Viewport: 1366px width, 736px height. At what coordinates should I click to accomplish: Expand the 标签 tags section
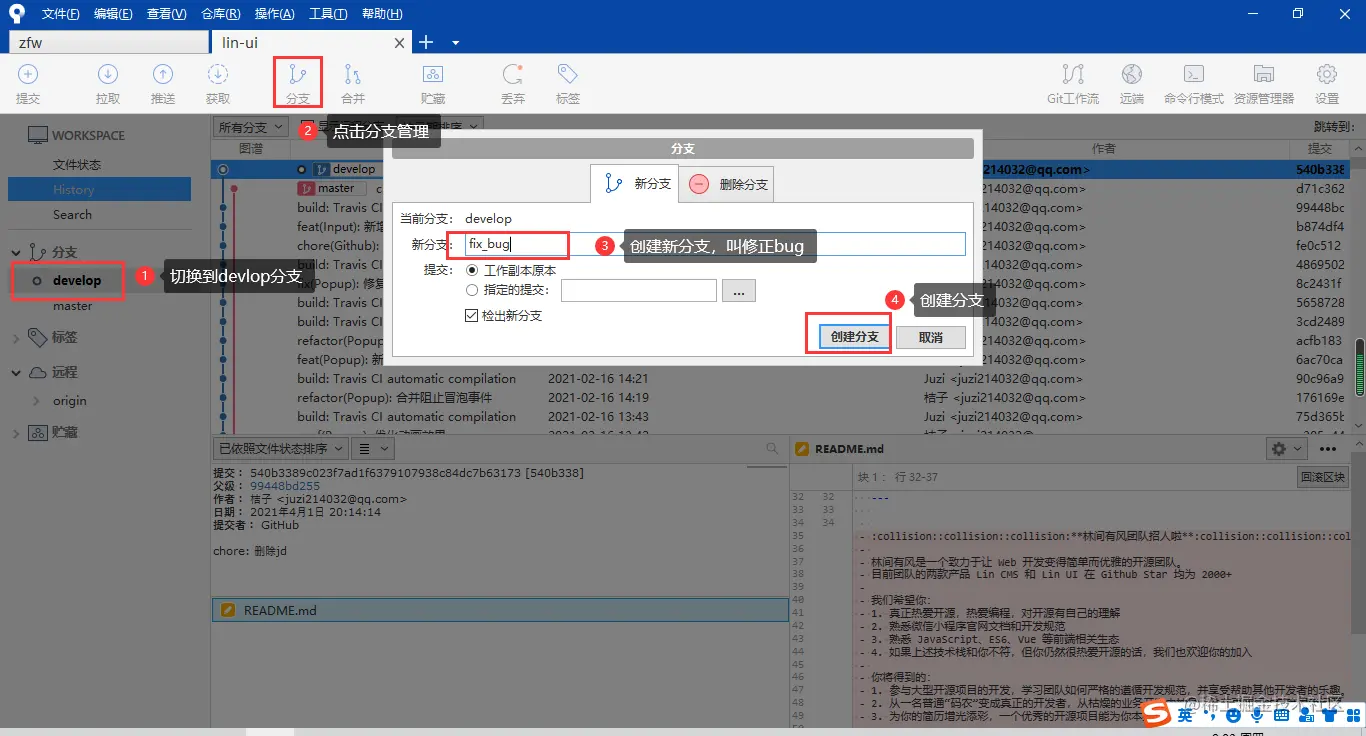(16, 338)
